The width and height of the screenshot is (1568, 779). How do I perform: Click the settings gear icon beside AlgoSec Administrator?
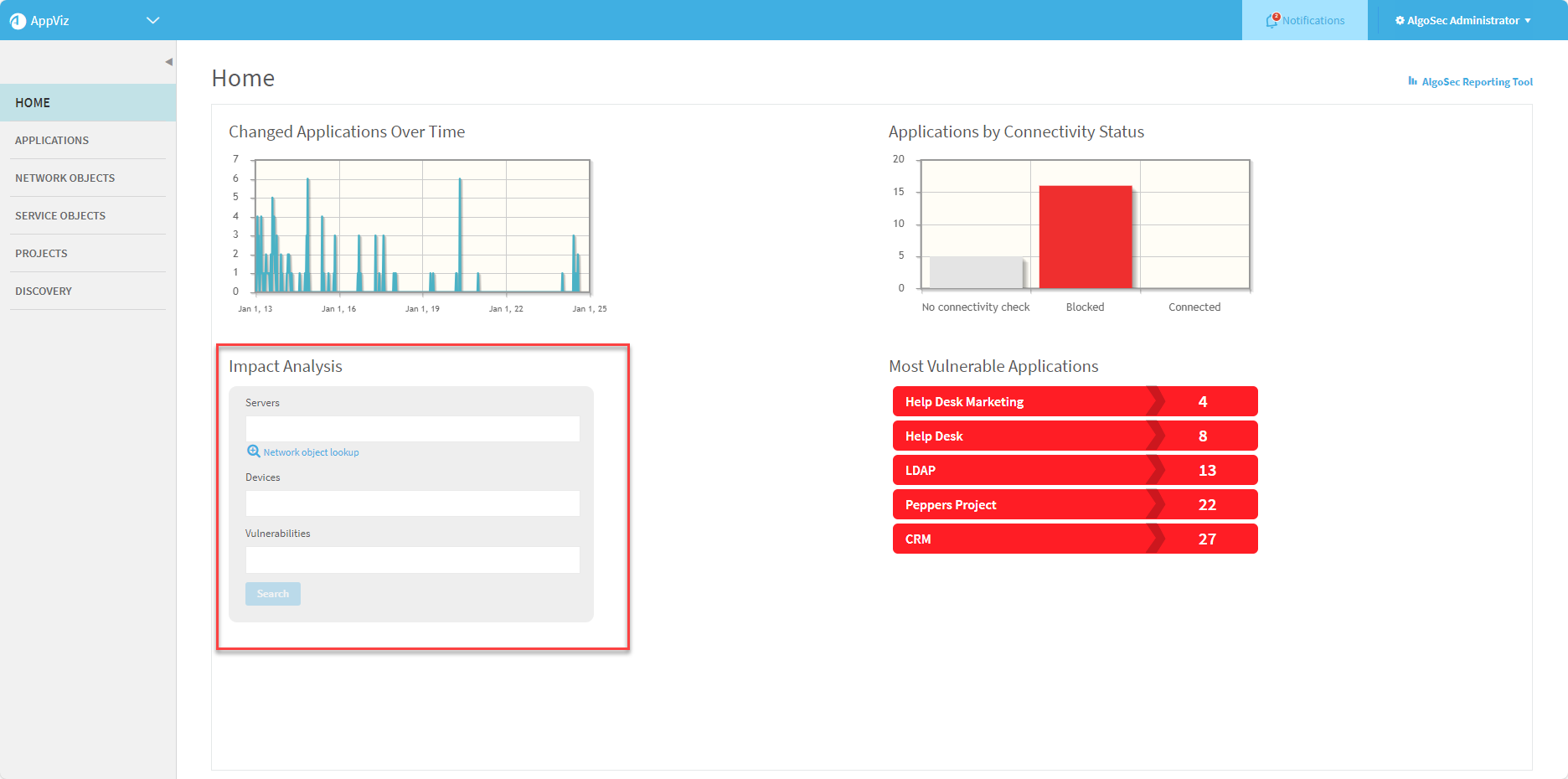pos(1399,21)
